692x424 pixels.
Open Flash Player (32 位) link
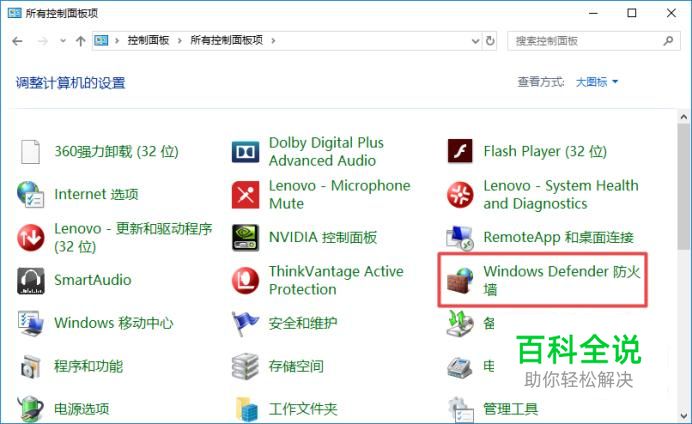(545, 151)
